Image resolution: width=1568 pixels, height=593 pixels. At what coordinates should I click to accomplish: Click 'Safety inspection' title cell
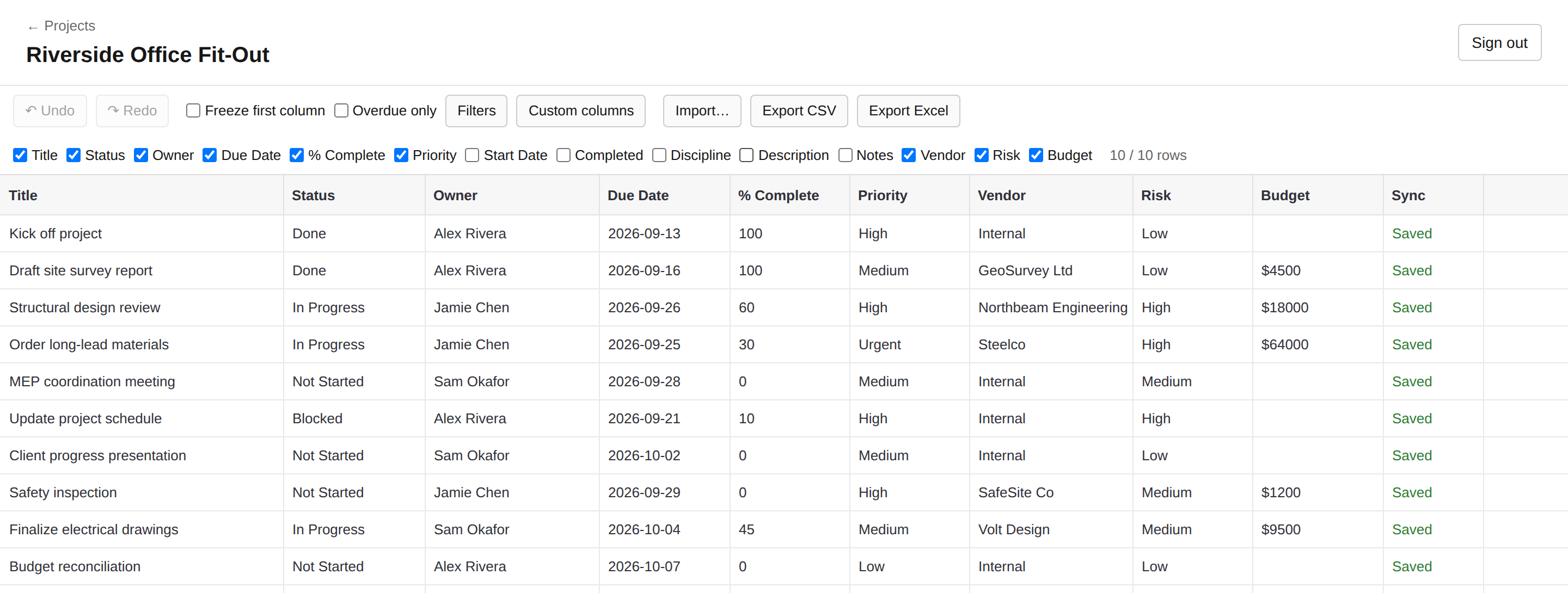click(142, 493)
